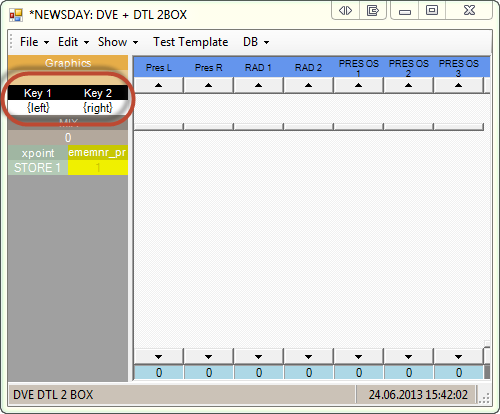
Task: Click down arrow at bottom of Pres R column
Action: pos(208,356)
